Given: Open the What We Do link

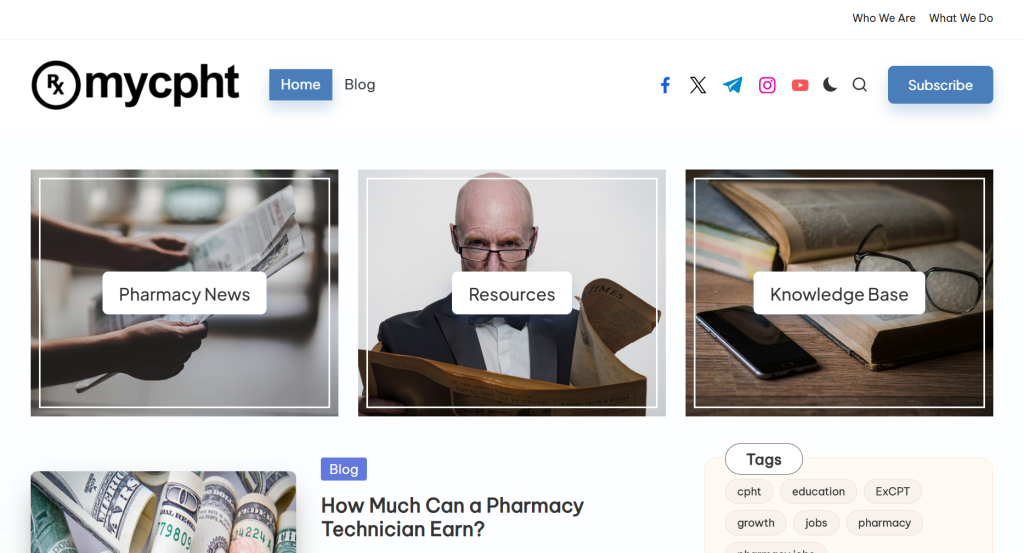Looking at the screenshot, I should tap(961, 18).
